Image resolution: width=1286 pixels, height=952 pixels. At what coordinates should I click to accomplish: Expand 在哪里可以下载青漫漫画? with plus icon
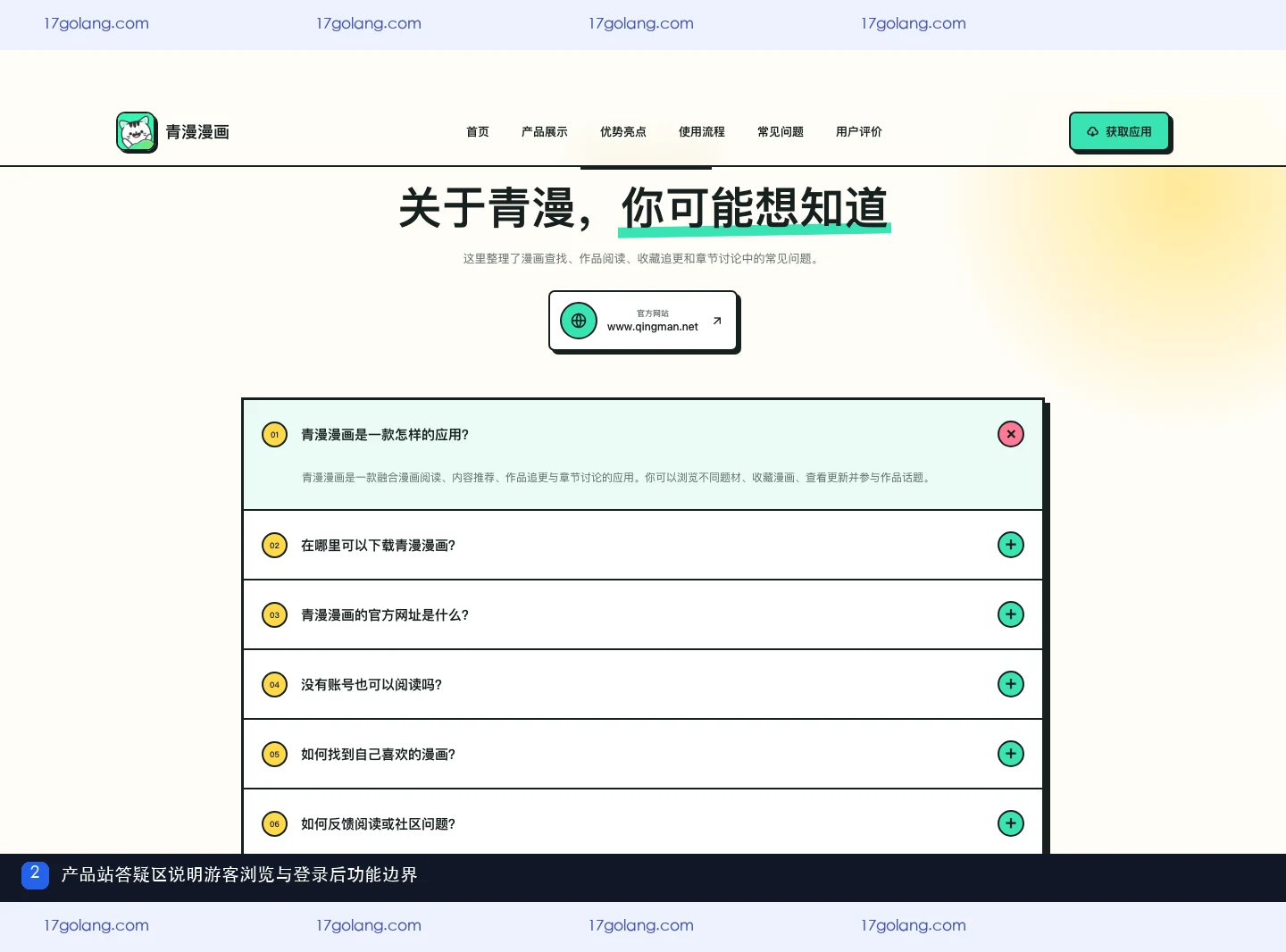pyautogui.click(x=1011, y=545)
